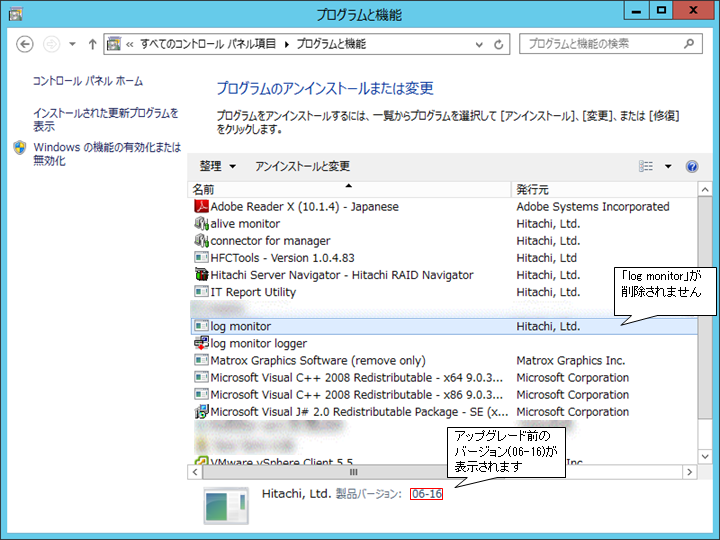Click the Adobe Reader X icon
720x540 pixels.
click(201, 207)
